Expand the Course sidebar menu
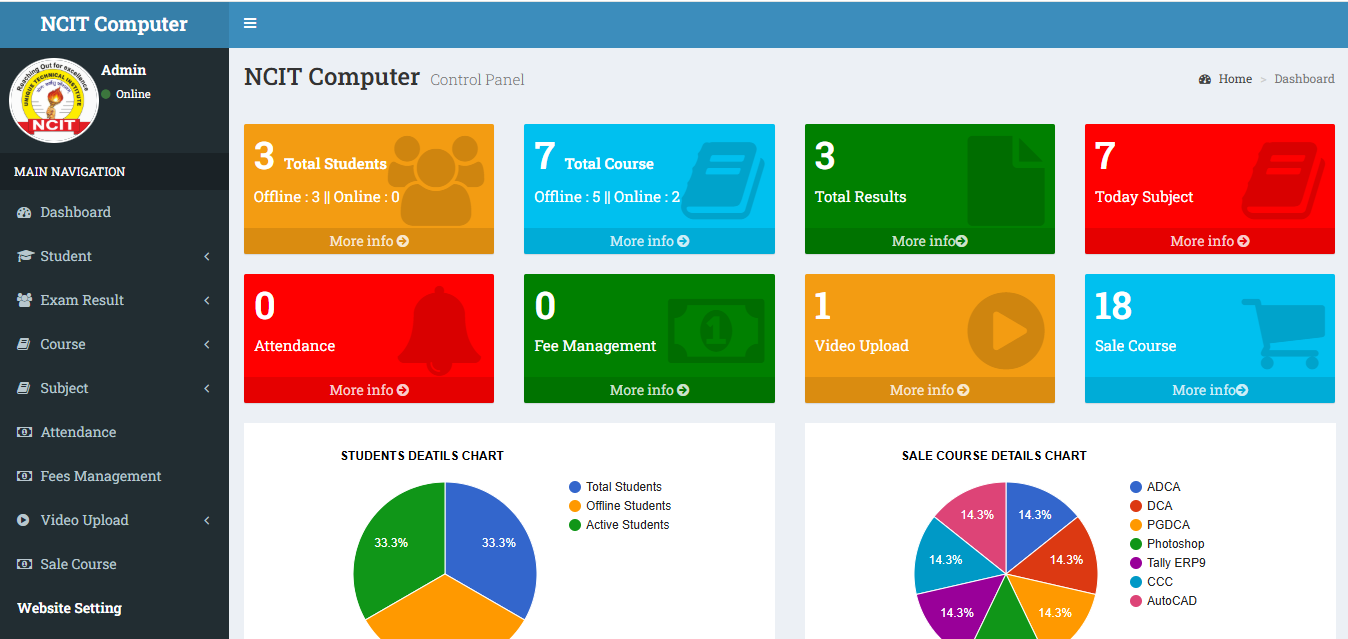1348x639 pixels. pyautogui.click(x=62, y=344)
